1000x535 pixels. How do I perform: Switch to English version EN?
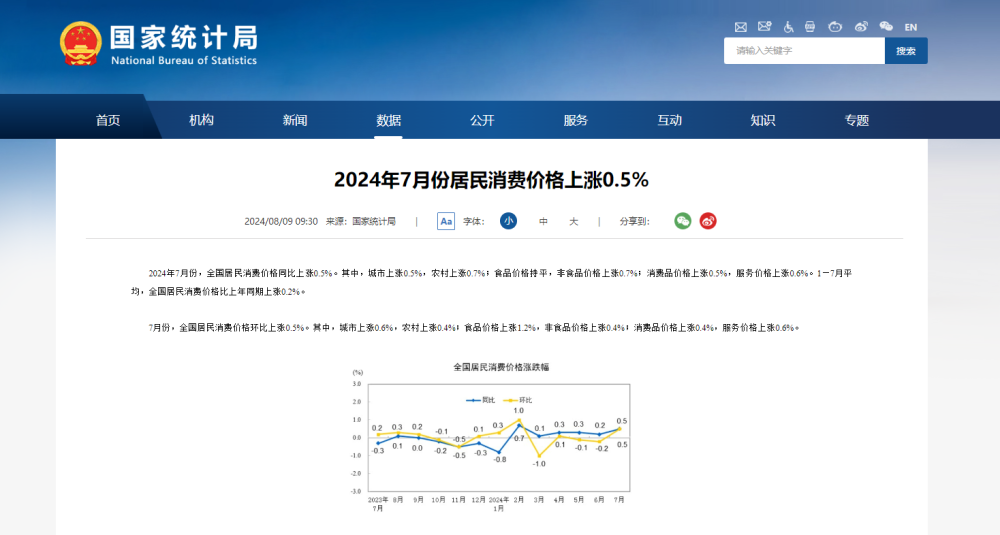point(910,27)
